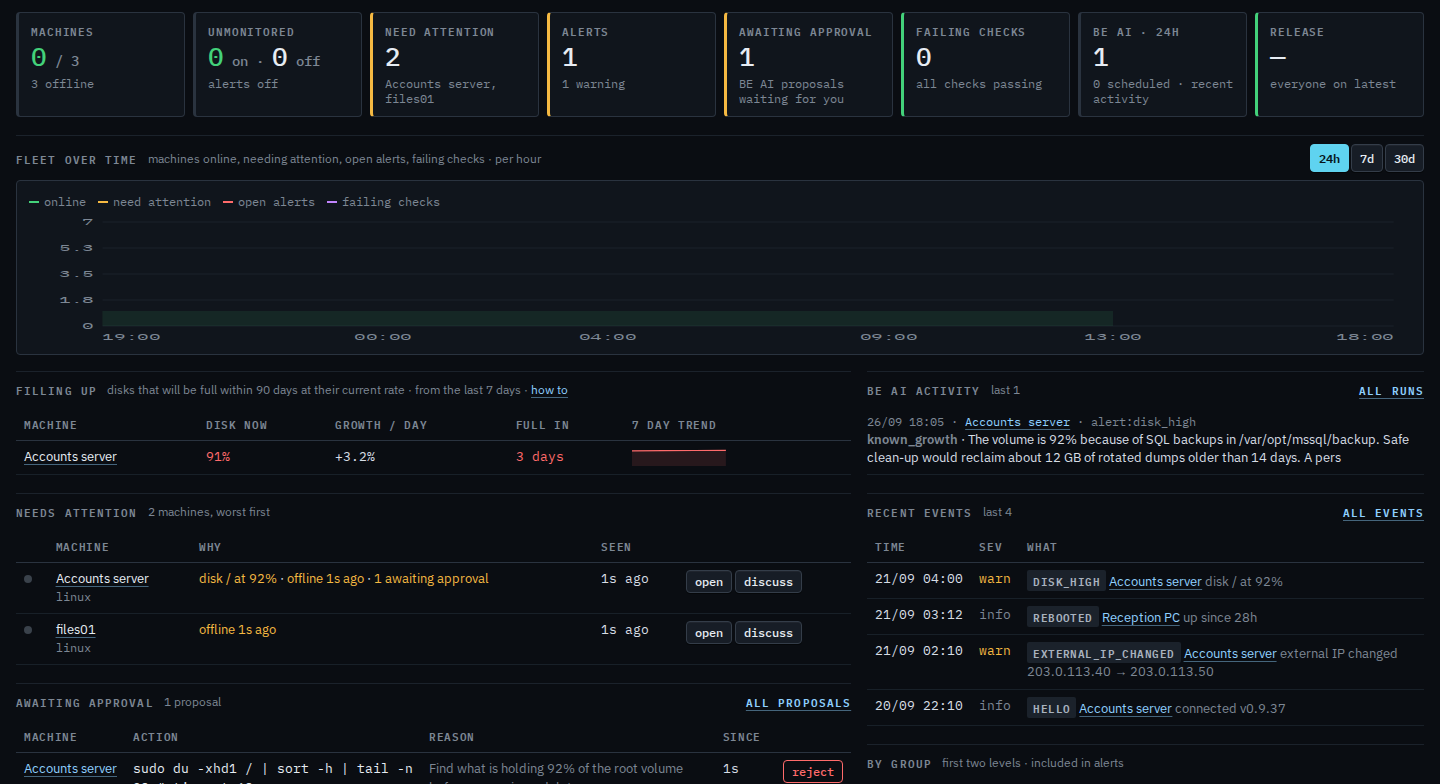Open Accounts server in BE AI Activity

click(1017, 422)
